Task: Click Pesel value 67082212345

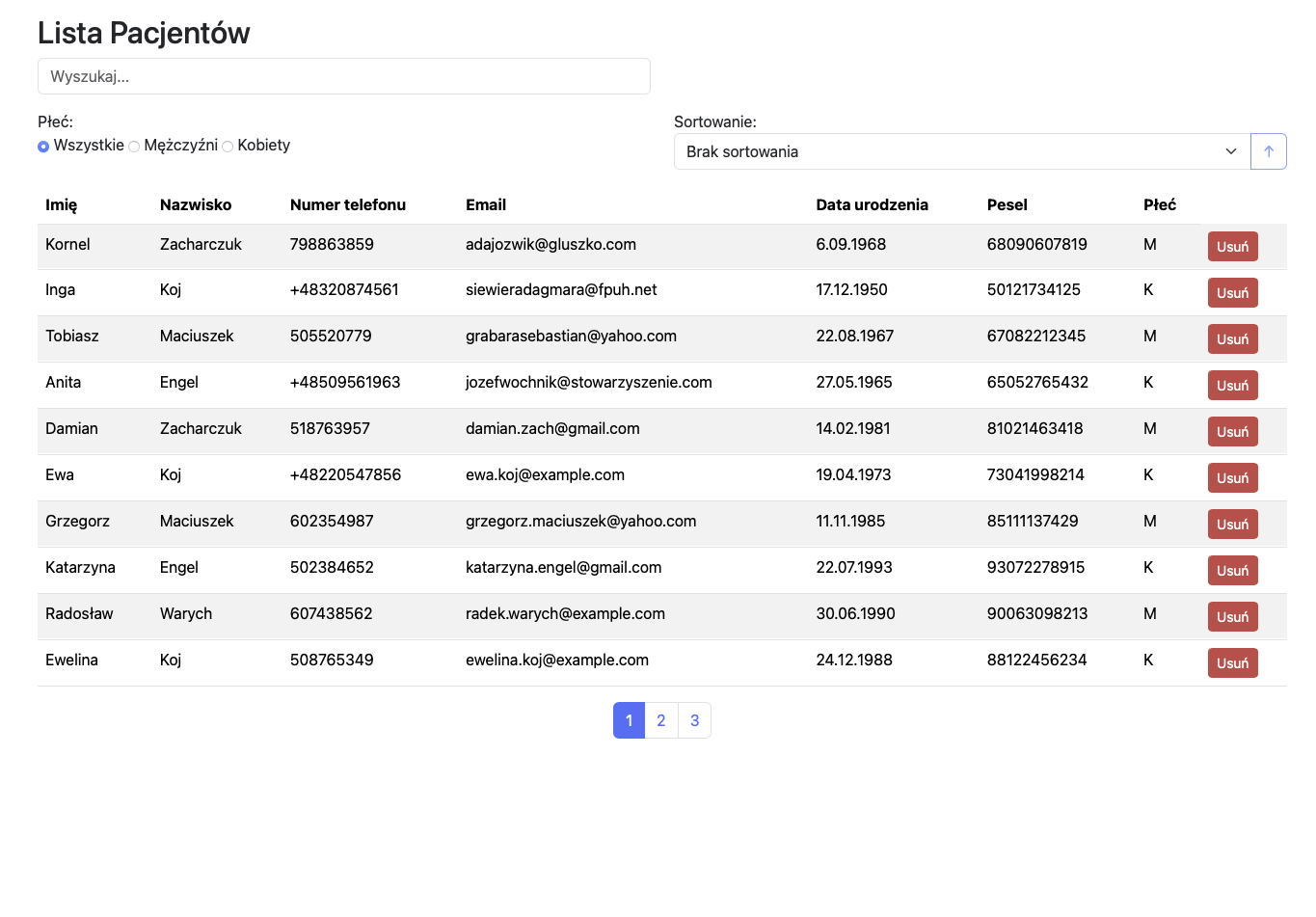Action: click(1036, 336)
